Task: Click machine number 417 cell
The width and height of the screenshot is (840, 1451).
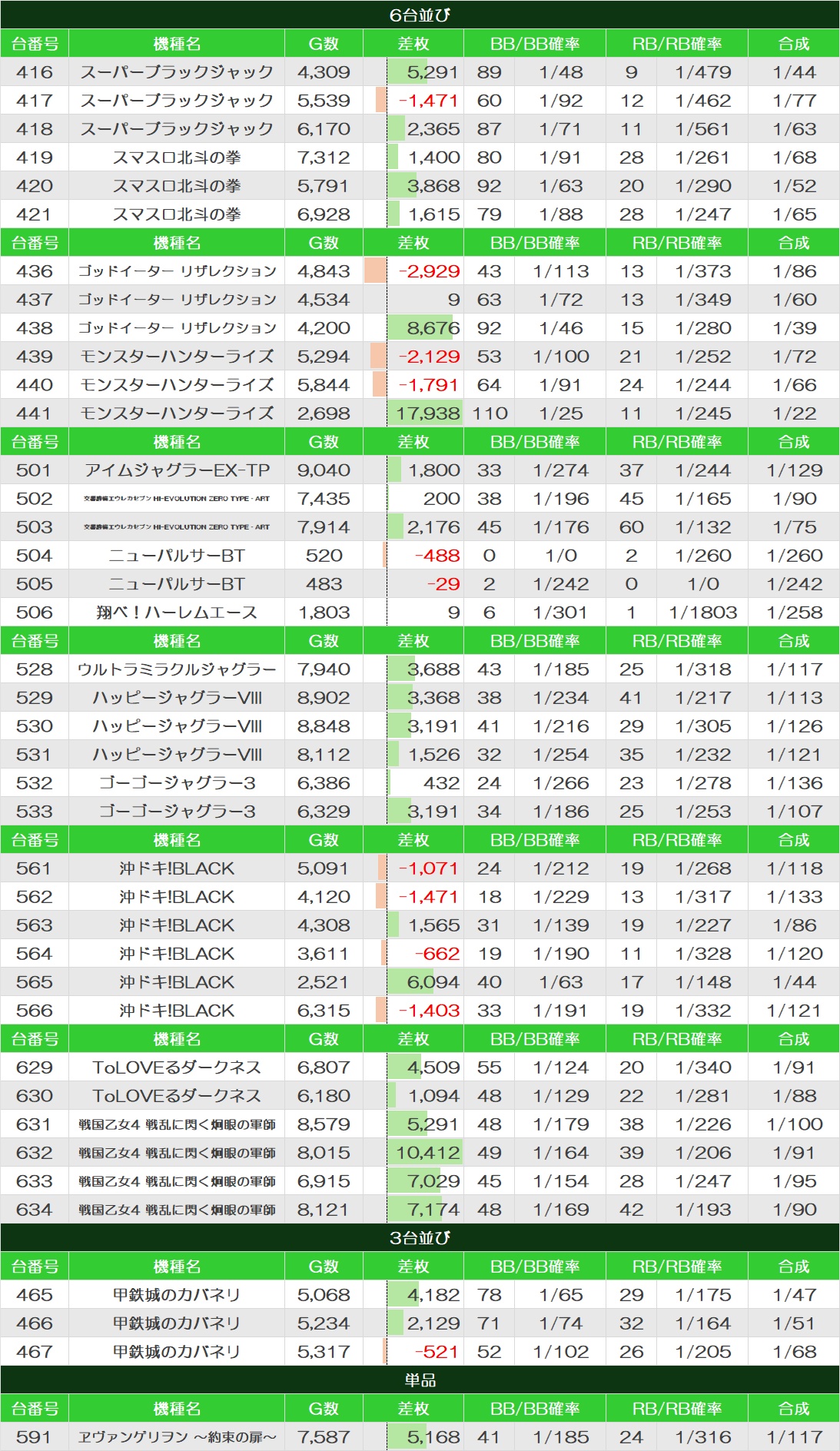Action: point(35,101)
